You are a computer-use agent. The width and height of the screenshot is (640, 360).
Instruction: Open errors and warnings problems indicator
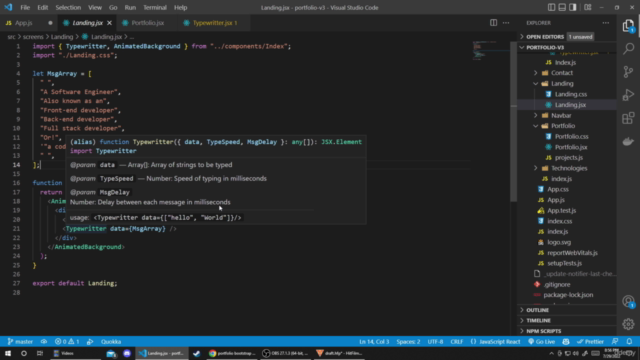[67, 342]
